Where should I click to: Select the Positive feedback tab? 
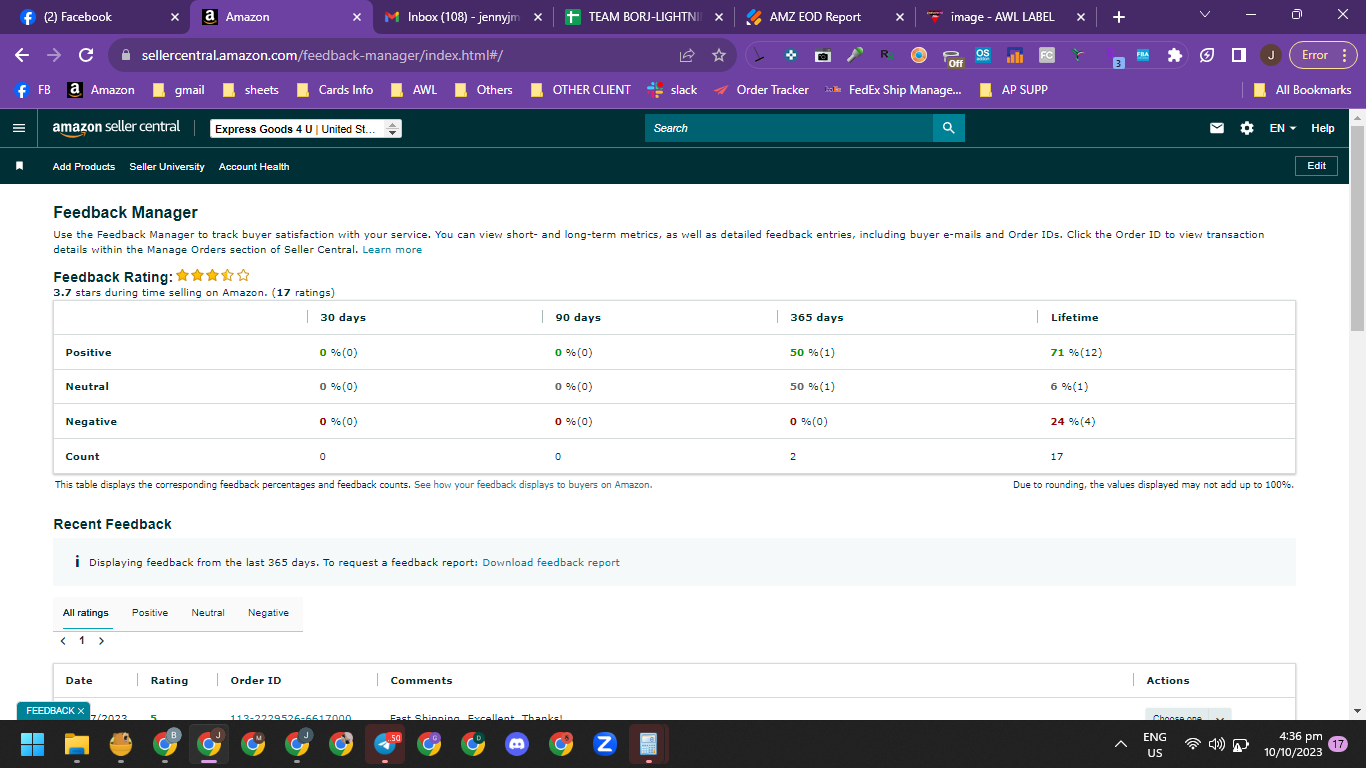click(150, 613)
